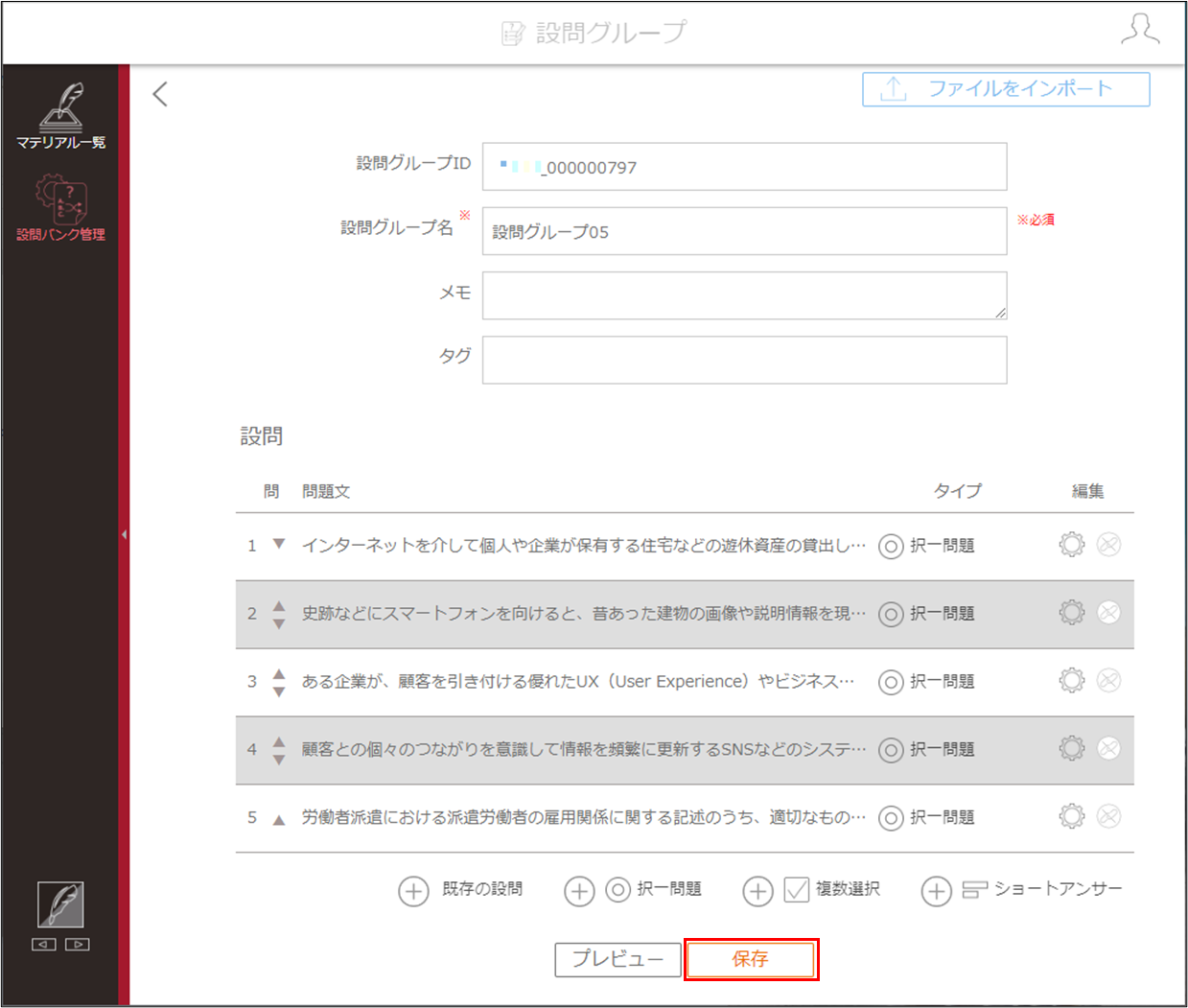Image resolution: width=1188 pixels, height=1008 pixels.
Task: Add a new 択一問題 question
Action: pos(579,891)
